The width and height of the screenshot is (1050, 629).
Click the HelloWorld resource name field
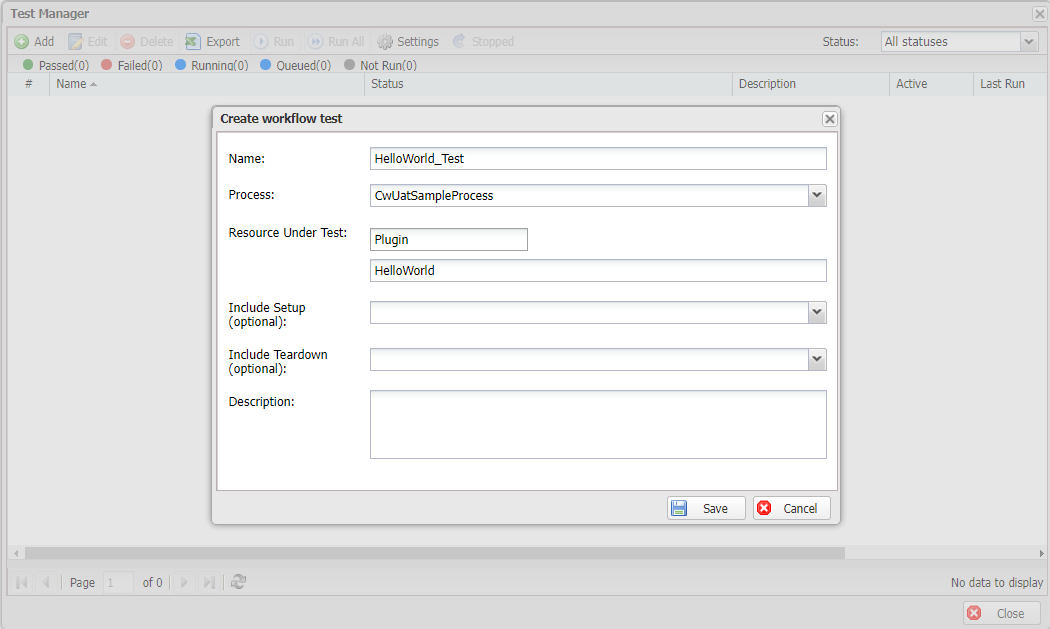click(x=597, y=271)
